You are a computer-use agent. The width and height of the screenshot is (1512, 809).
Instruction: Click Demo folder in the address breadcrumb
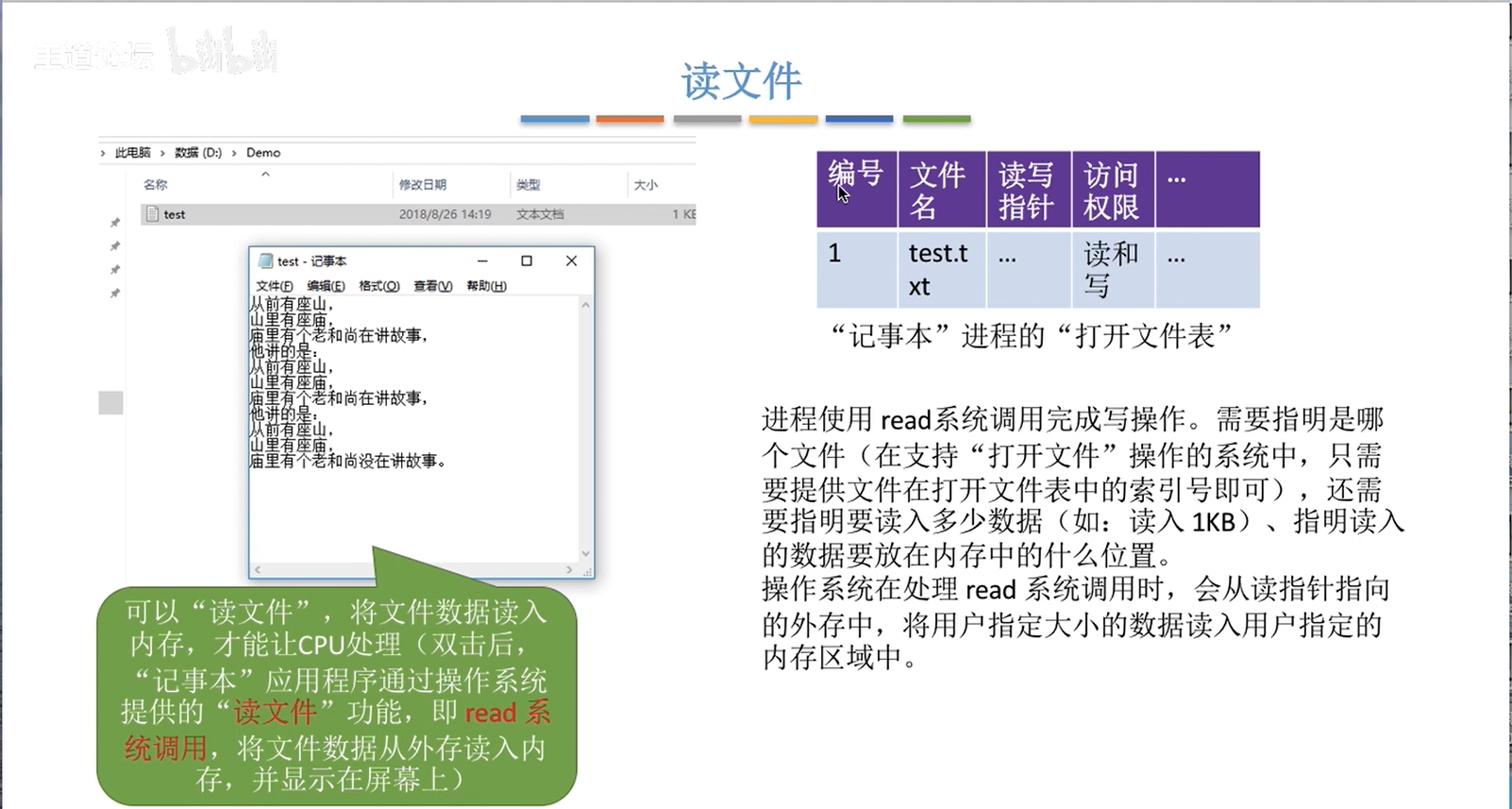263,153
